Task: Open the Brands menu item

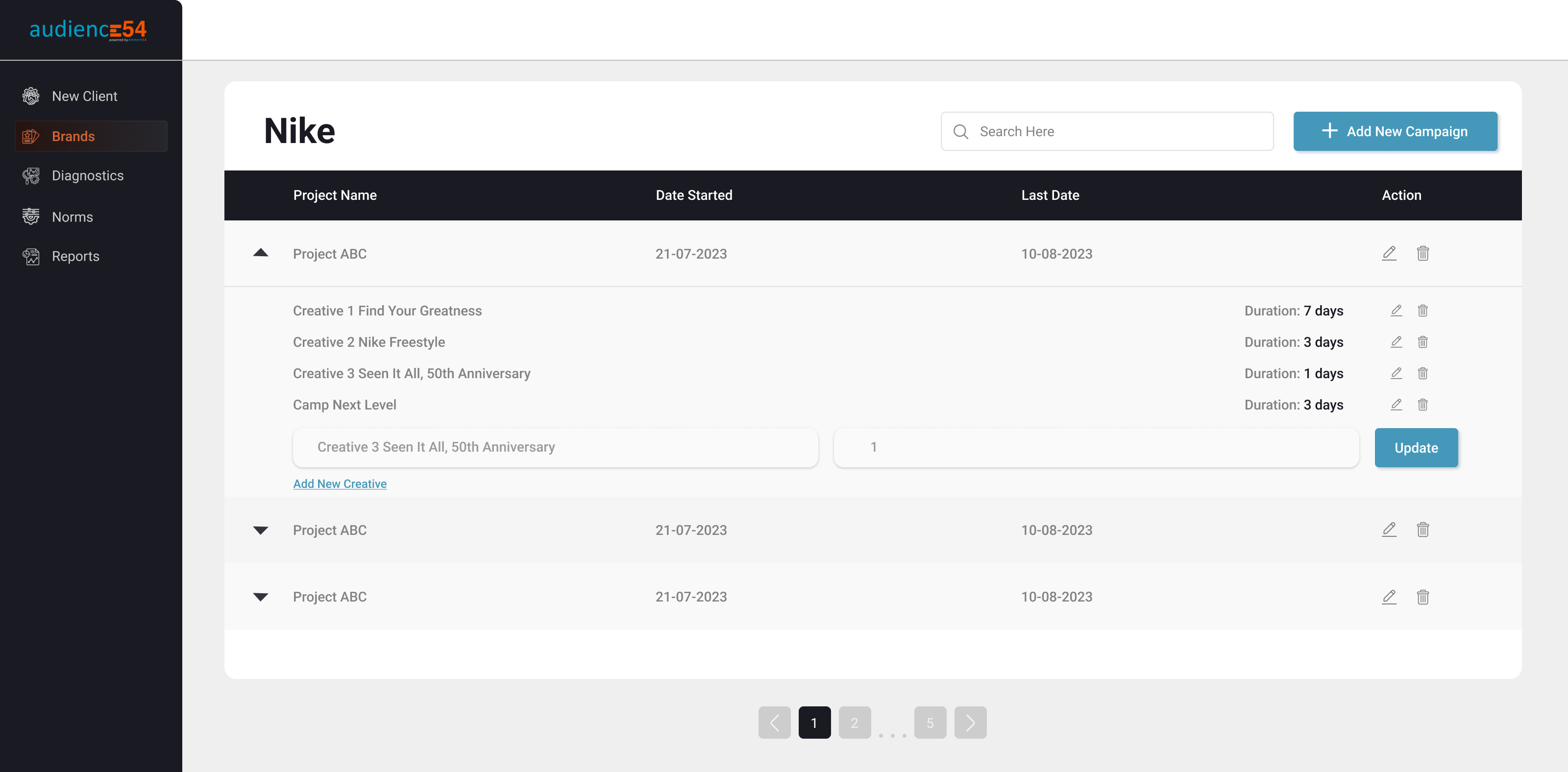Action: coord(91,136)
